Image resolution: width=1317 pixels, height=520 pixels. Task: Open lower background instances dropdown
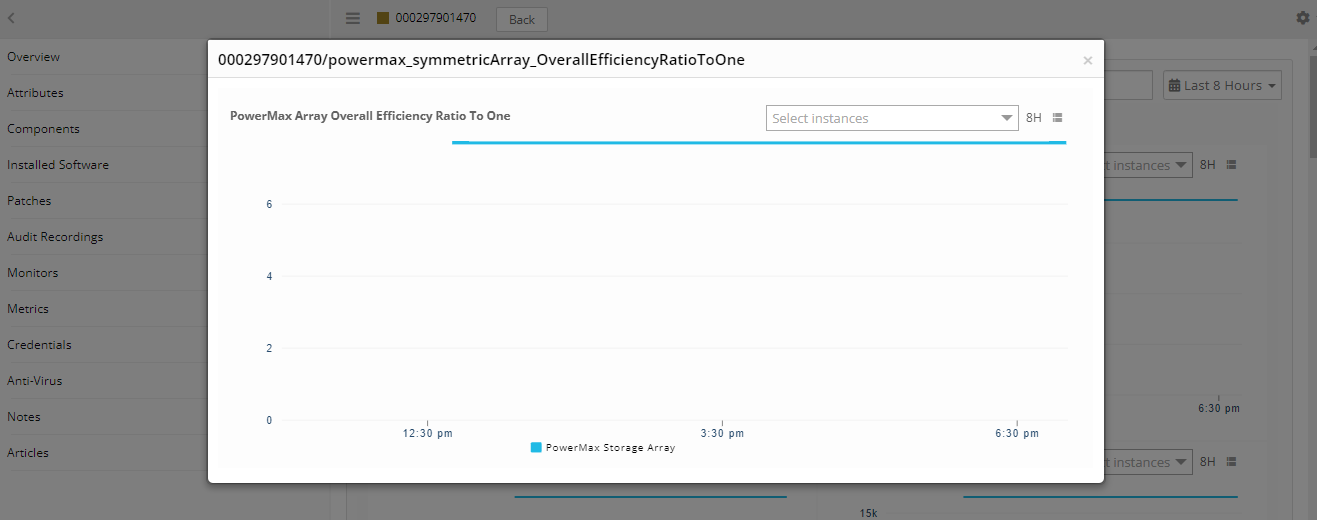(x=1148, y=462)
